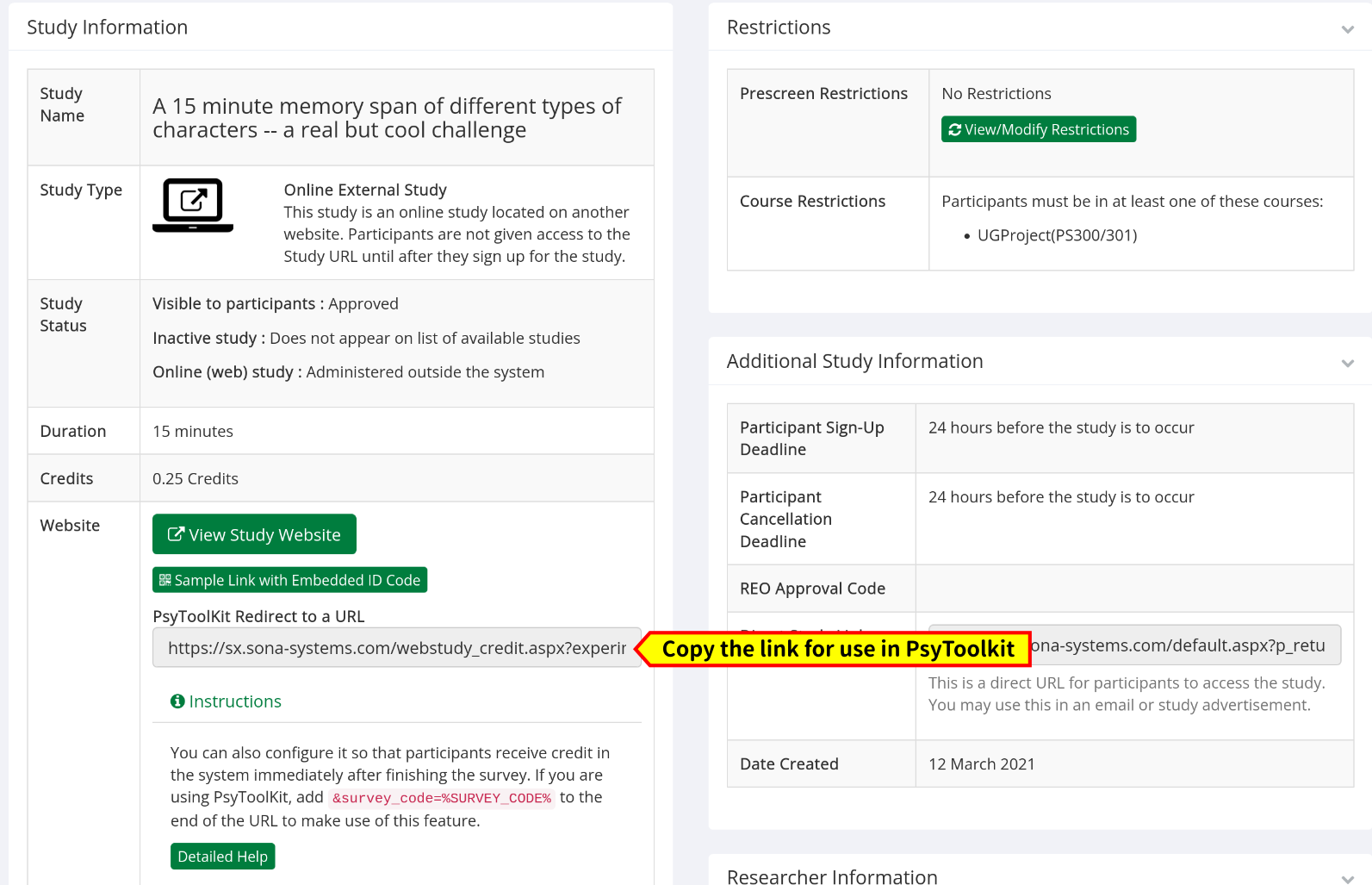Image resolution: width=1372 pixels, height=885 pixels.
Task: Click the Online External Study heading text
Action: [x=365, y=190]
